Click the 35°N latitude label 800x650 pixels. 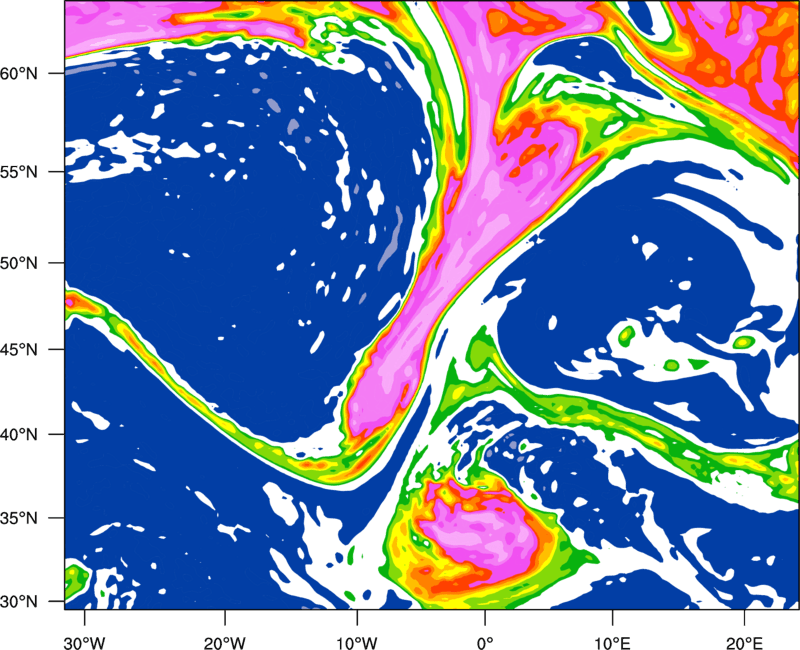19,518
